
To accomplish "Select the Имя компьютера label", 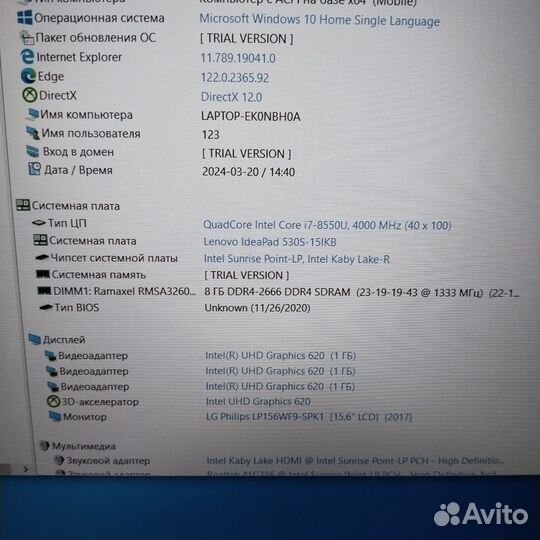I will pyautogui.click(x=86, y=114).
